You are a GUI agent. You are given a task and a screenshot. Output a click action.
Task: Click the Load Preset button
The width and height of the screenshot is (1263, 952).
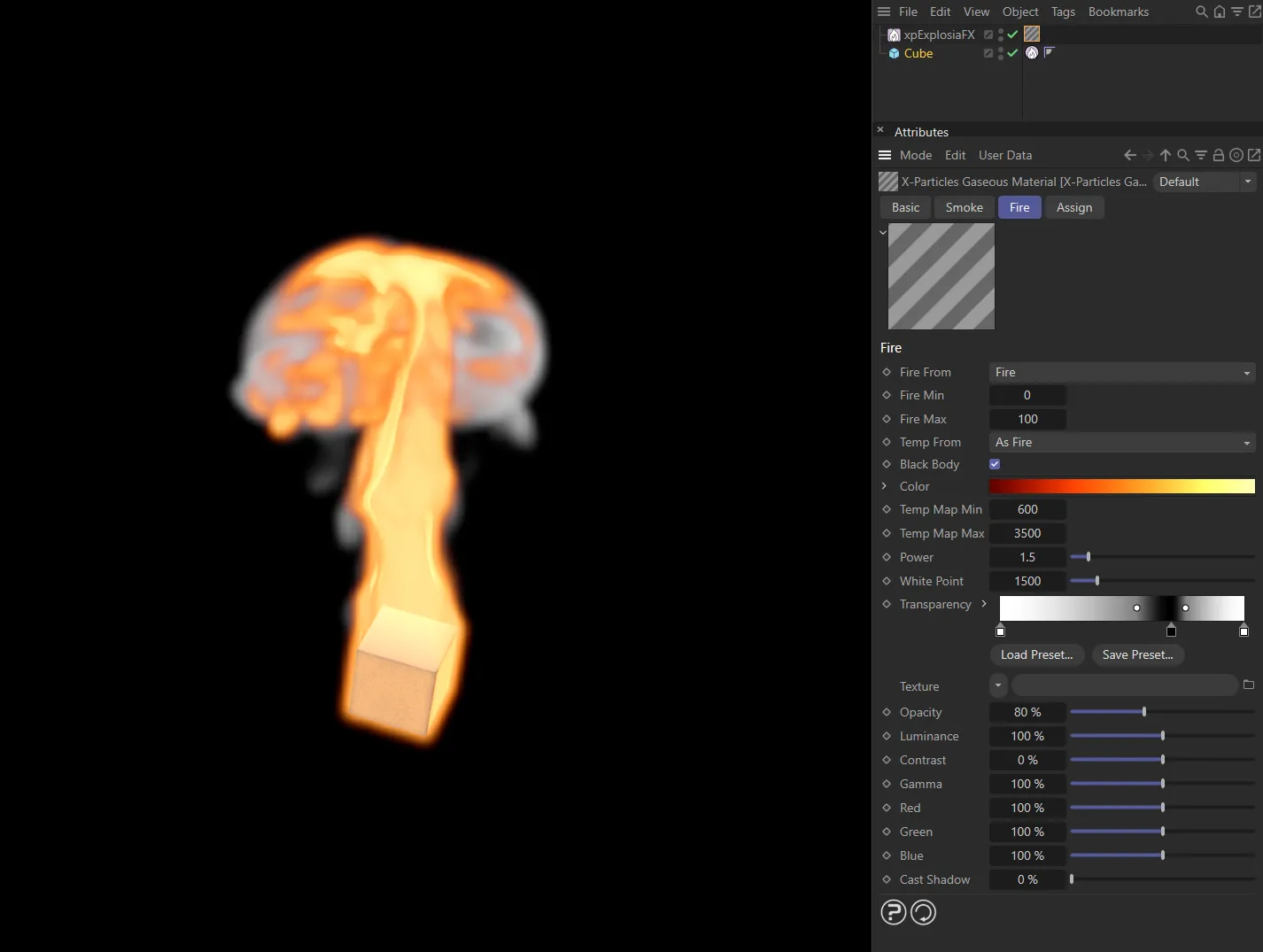point(1036,654)
